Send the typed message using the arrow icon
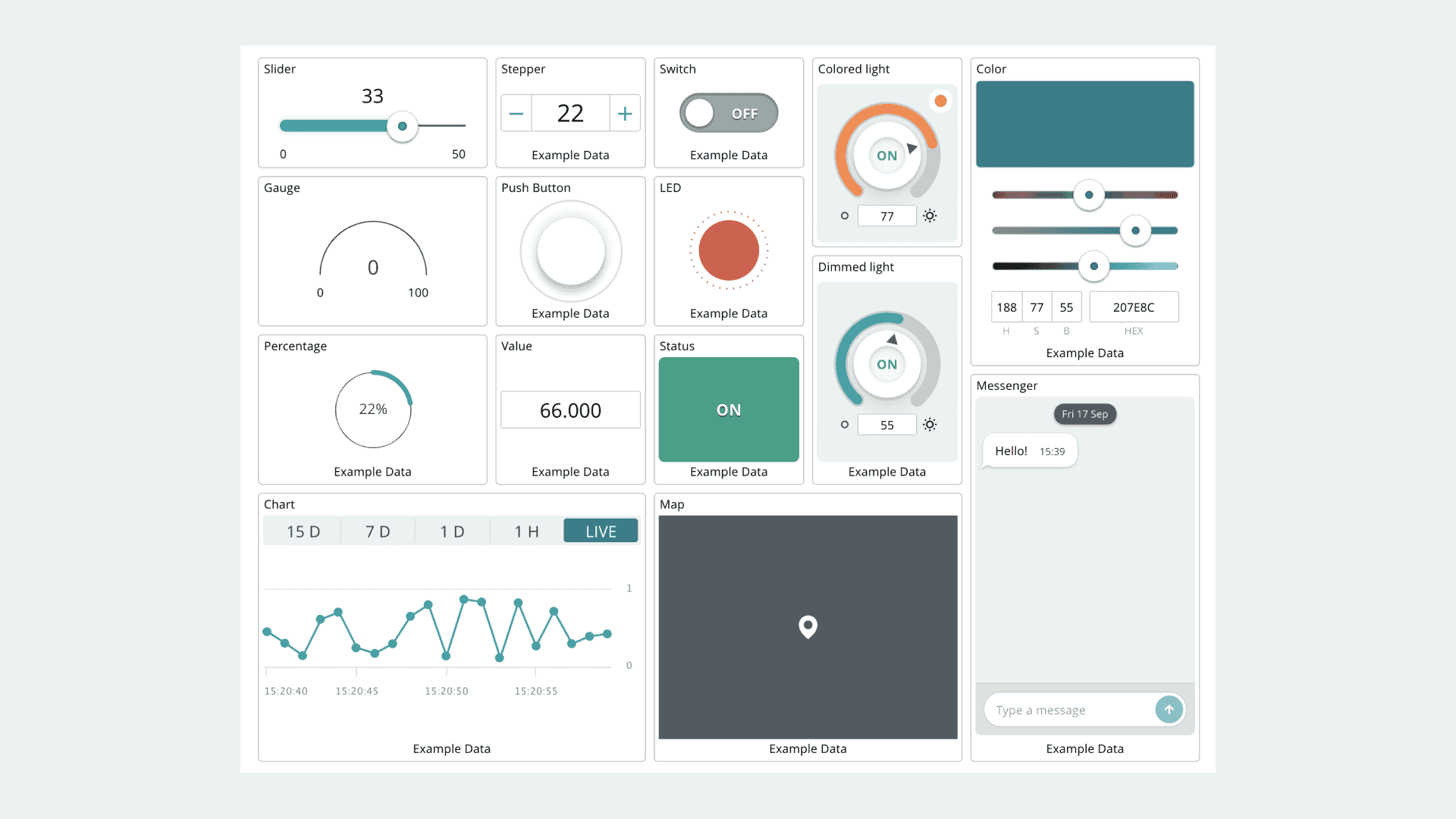 click(x=1169, y=709)
